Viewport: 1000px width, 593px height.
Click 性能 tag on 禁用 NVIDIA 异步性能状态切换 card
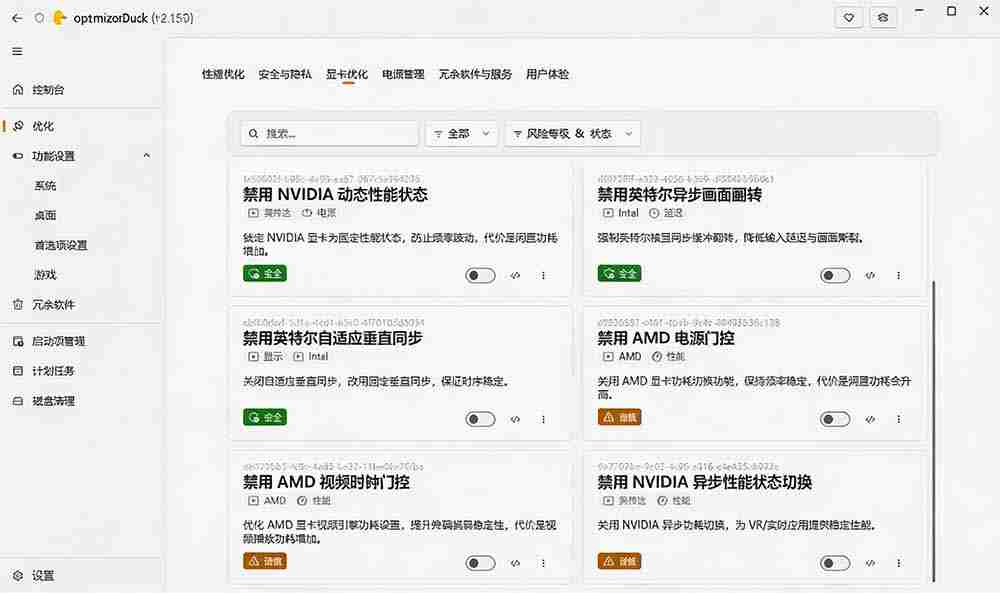pyautogui.click(x=673, y=501)
